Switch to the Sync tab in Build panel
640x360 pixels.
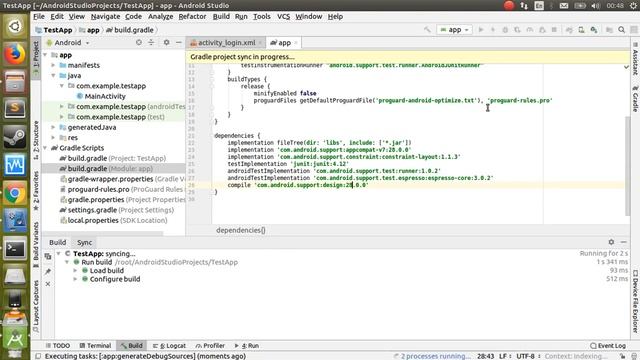coord(84,242)
